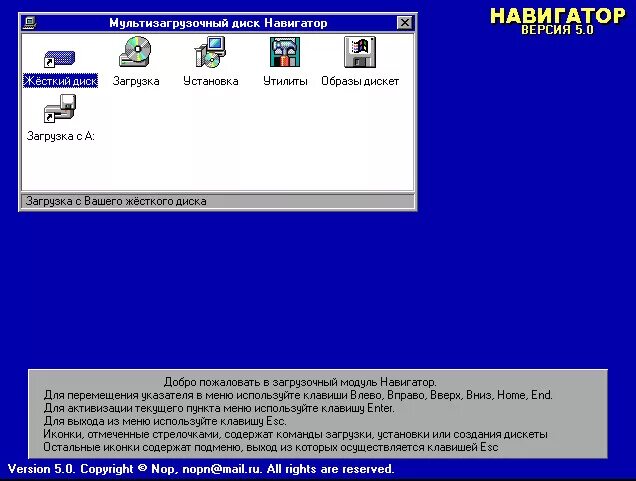
Task: Open the Загрузка CD boot icon
Action: point(135,52)
